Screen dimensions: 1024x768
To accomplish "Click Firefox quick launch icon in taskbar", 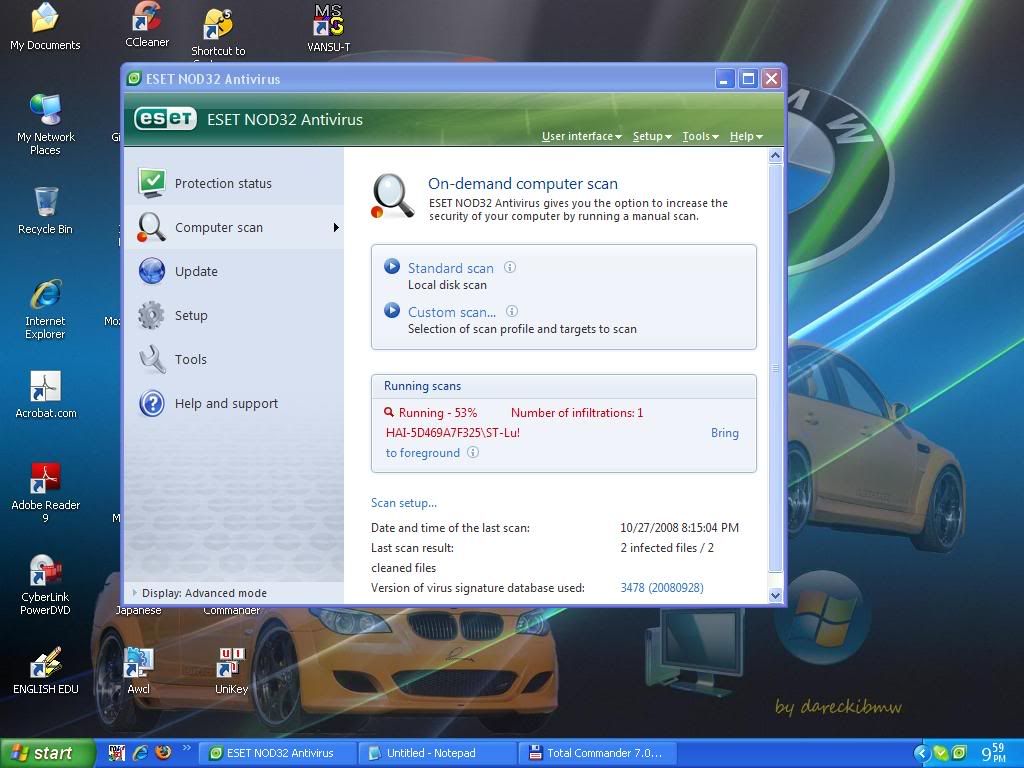I will 163,752.
